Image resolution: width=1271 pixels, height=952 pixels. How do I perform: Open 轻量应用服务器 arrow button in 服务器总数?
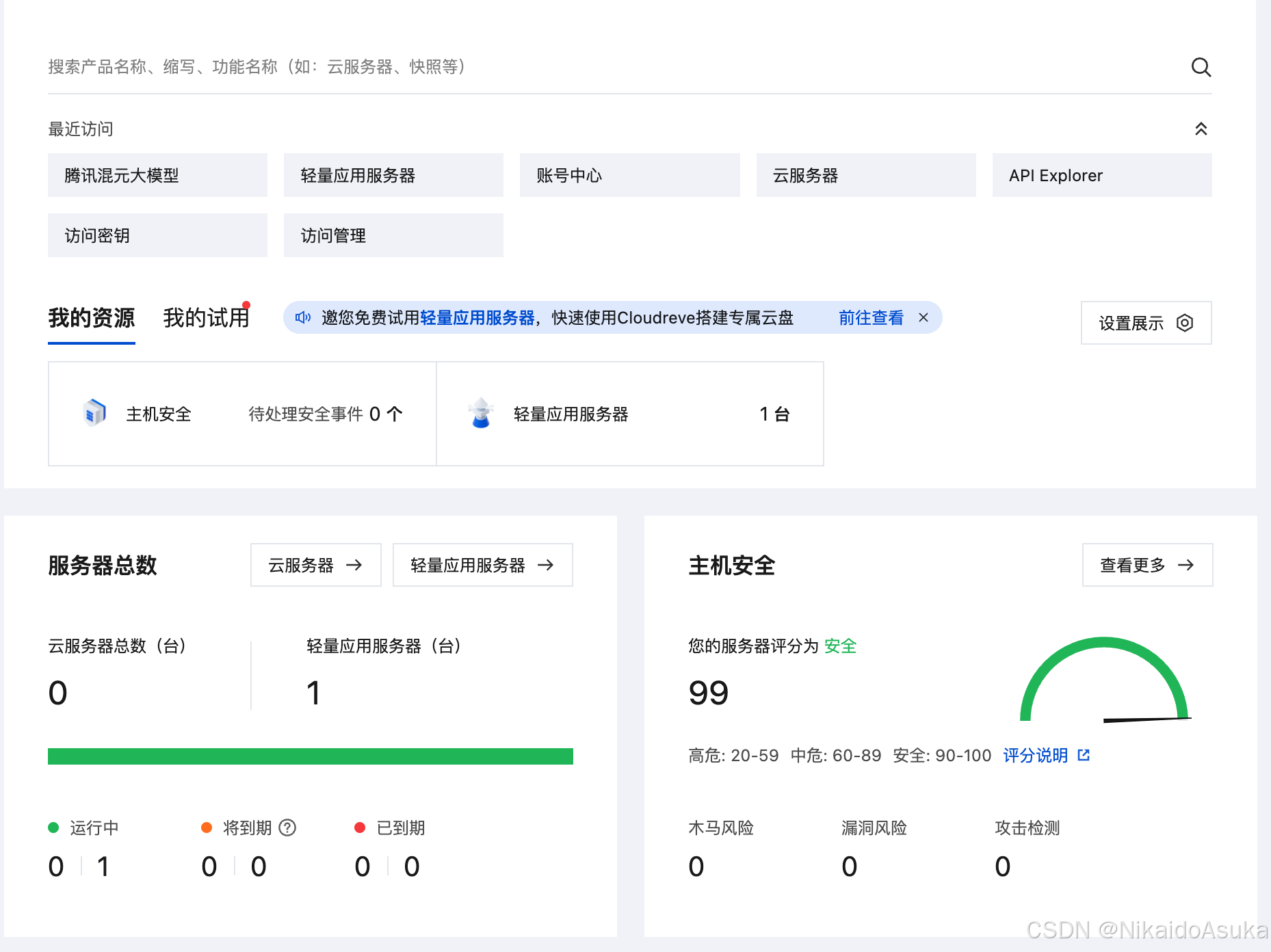[x=483, y=565]
